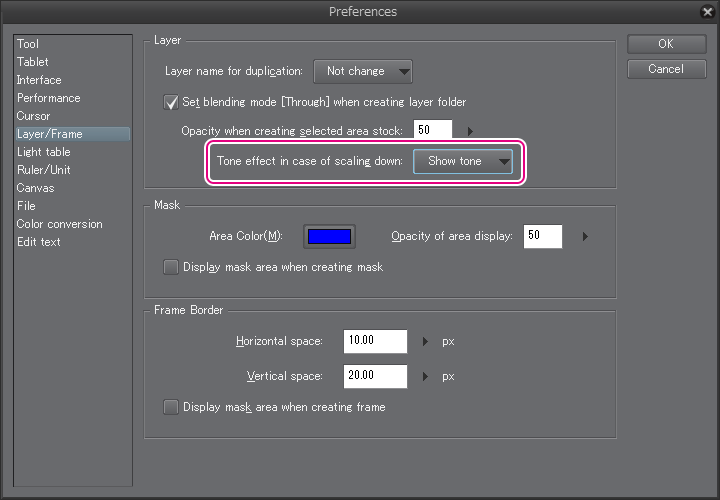
Task: Click the Horizontal space input field
Action: (374, 341)
